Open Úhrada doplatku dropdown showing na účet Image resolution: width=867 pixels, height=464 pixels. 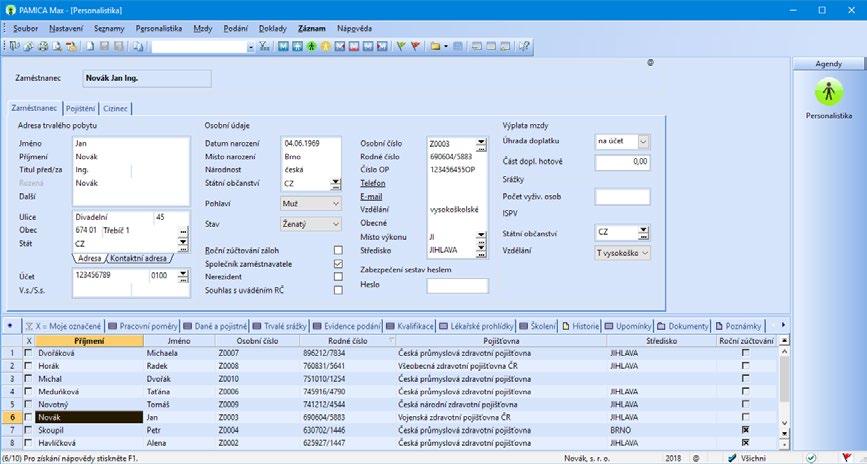point(643,142)
